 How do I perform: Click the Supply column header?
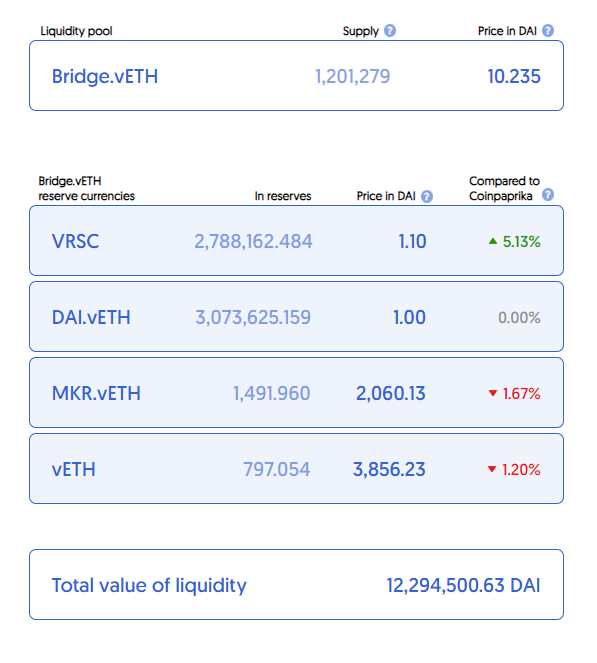pos(361,31)
